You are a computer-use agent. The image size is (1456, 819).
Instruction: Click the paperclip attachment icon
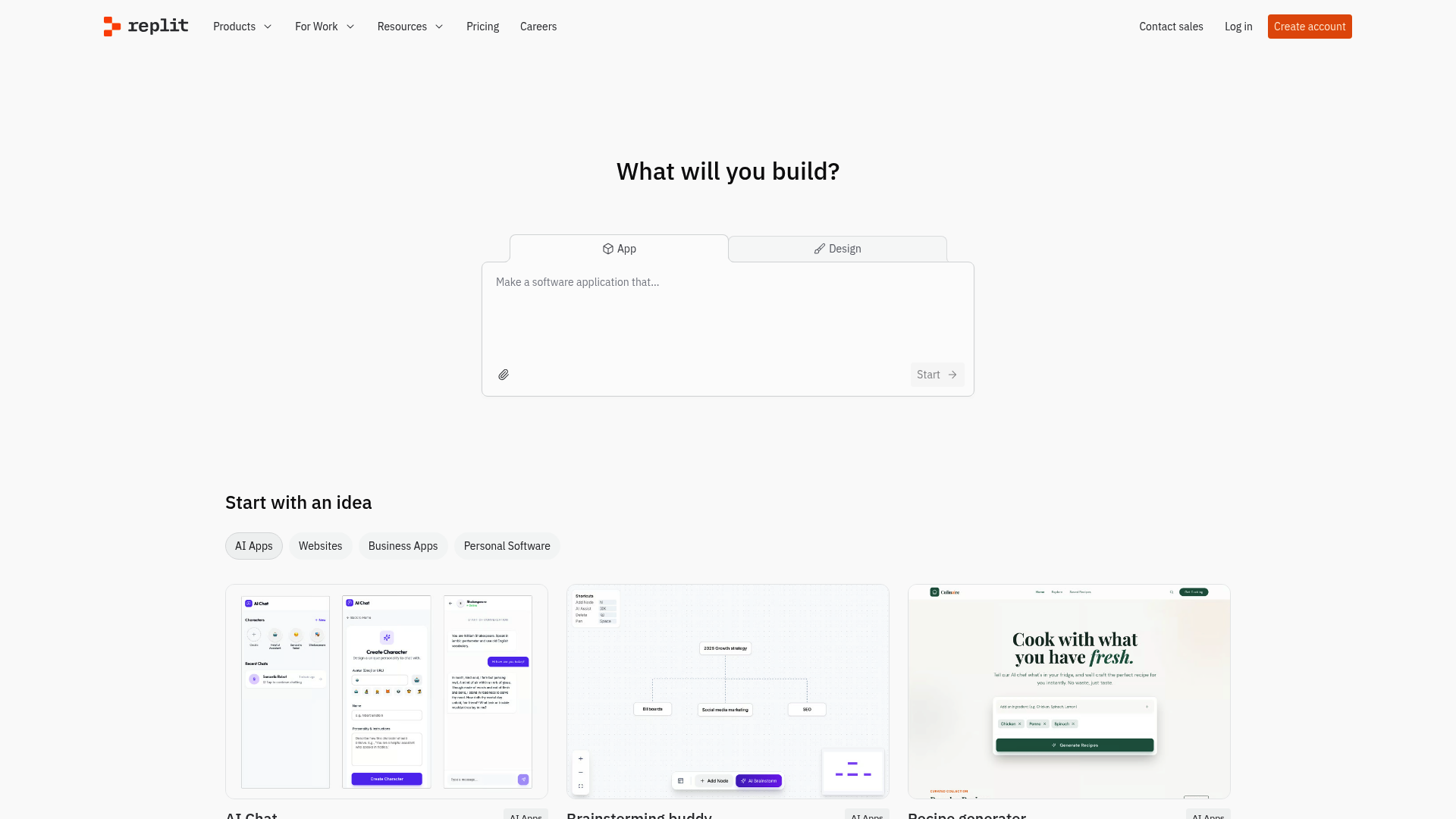click(x=503, y=375)
